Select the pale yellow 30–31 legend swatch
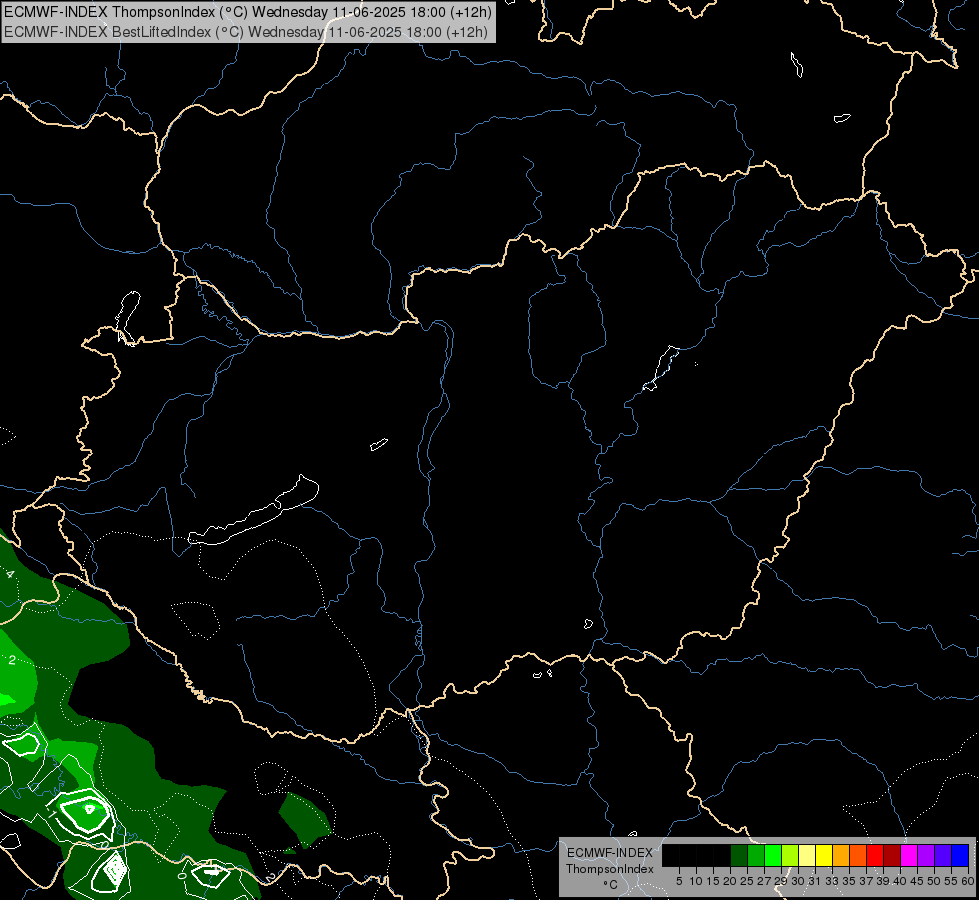Image resolution: width=979 pixels, height=900 pixels. pyautogui.click(x=807, y=855)
